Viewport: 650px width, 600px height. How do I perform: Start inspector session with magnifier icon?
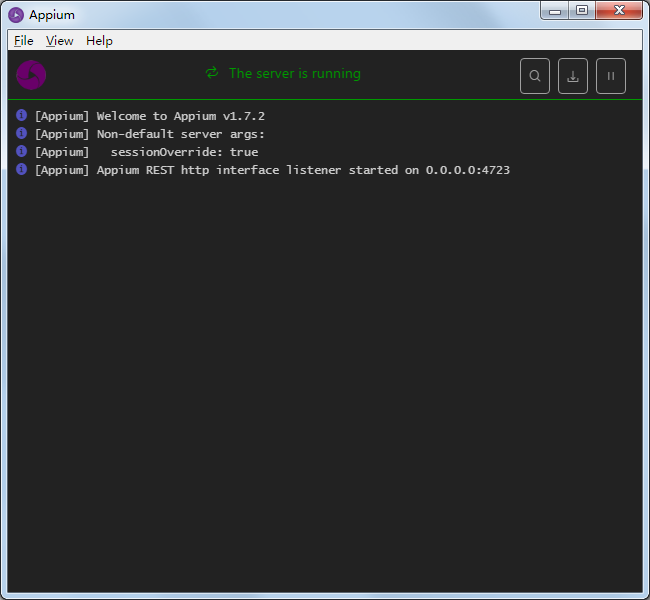tap(535, 76)
